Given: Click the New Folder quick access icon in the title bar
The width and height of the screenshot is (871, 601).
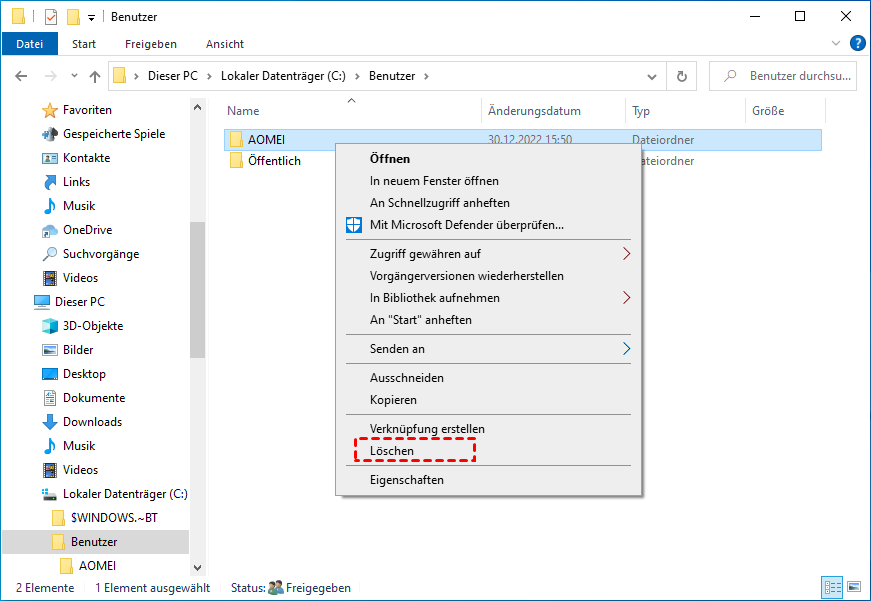Looking at the screenshot, I should click(x=73, y=17).
